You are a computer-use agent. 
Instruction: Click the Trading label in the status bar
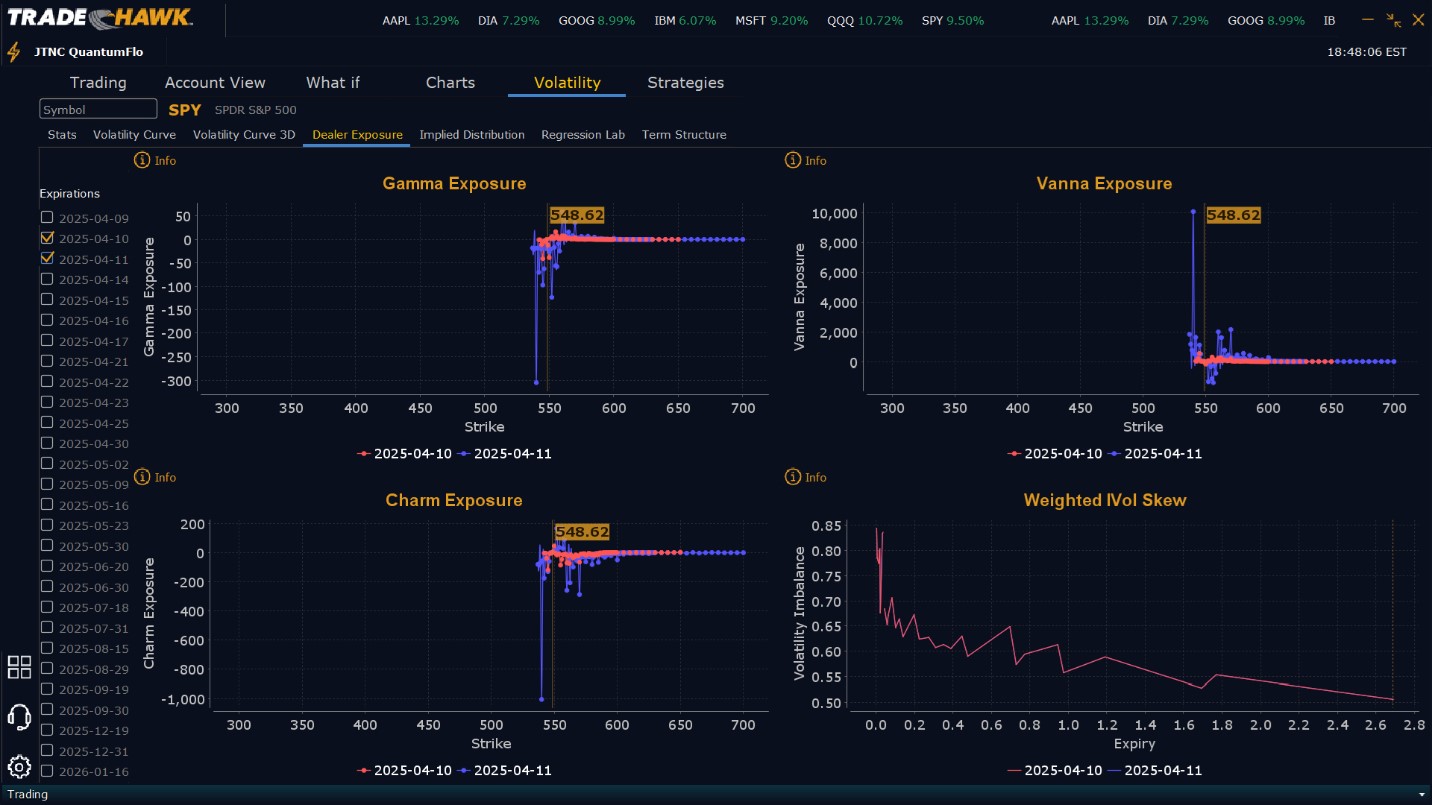click(x=27, y=794)
